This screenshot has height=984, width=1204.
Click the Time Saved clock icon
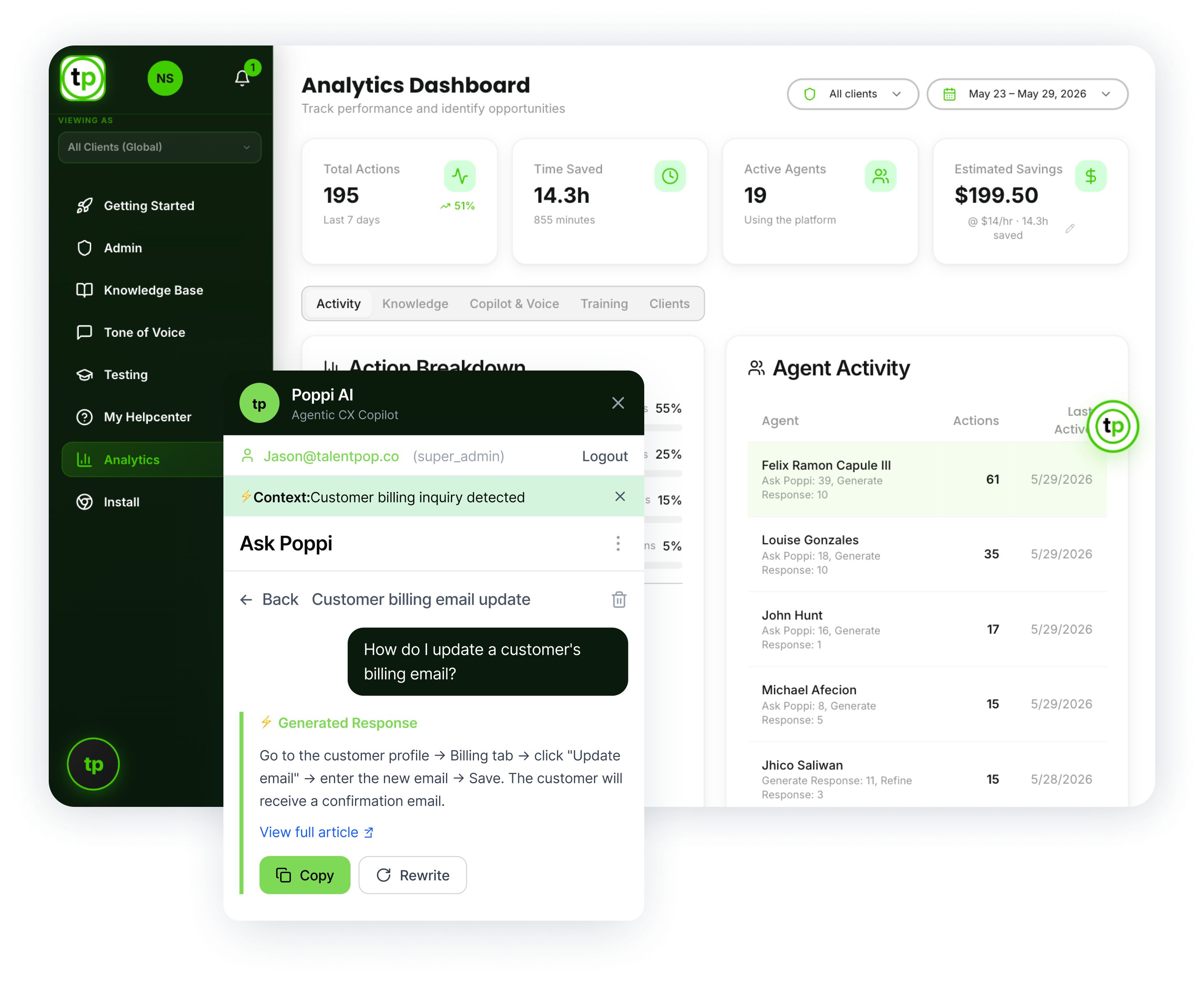[670, 176]
